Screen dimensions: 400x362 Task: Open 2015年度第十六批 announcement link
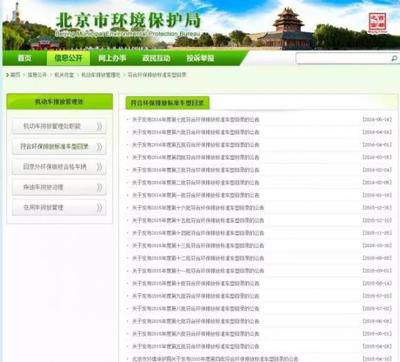[x=198, y=208]
